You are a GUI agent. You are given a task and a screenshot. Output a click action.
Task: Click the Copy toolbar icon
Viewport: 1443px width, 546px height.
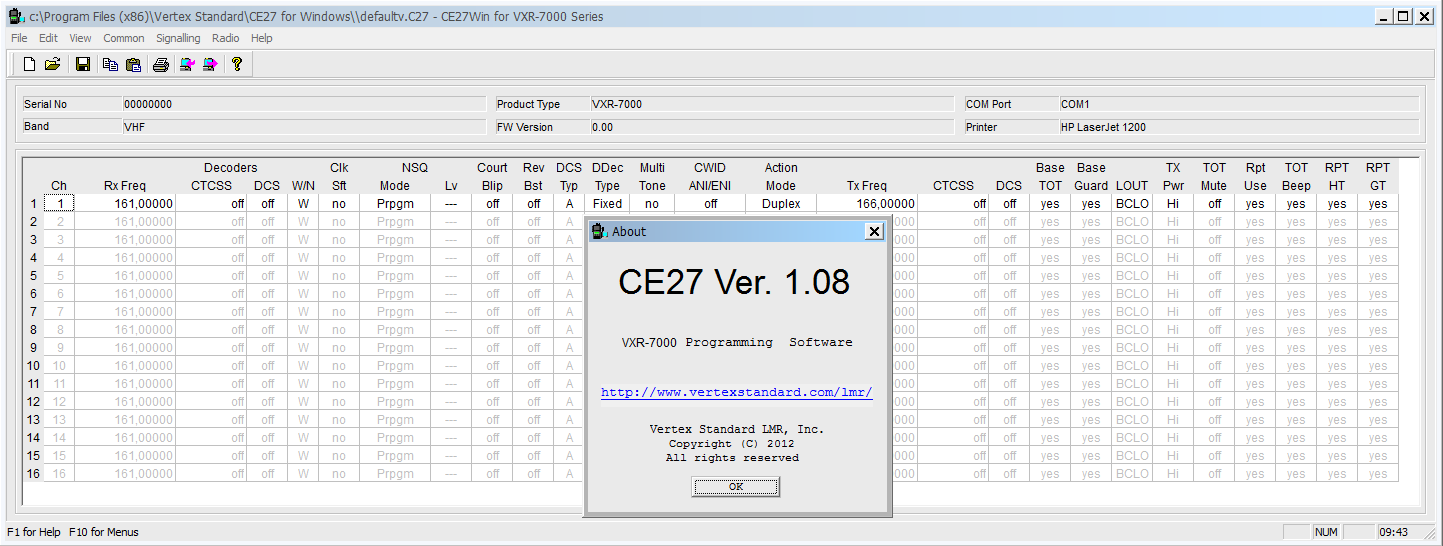pyautogui.click(x=110, y=64)
